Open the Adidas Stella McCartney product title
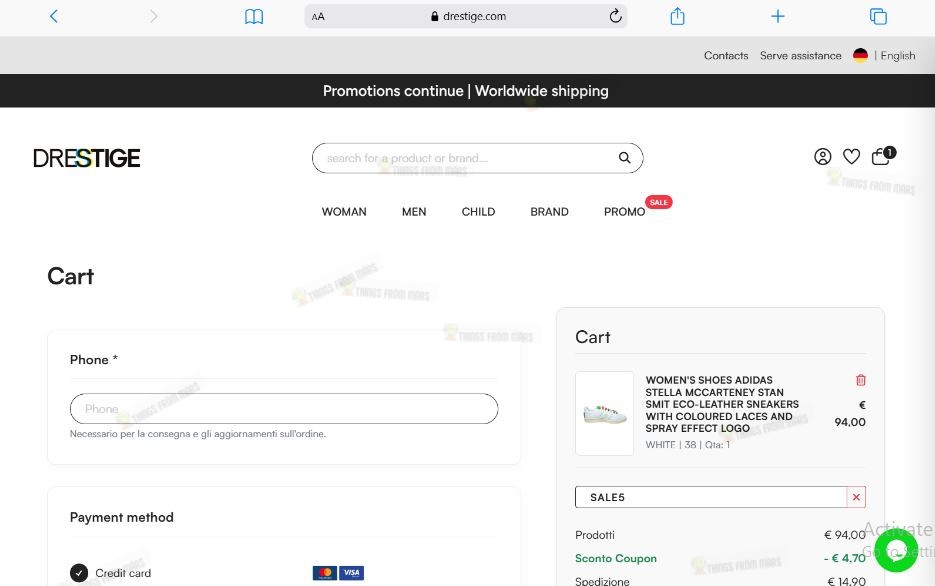 [722, 404]
